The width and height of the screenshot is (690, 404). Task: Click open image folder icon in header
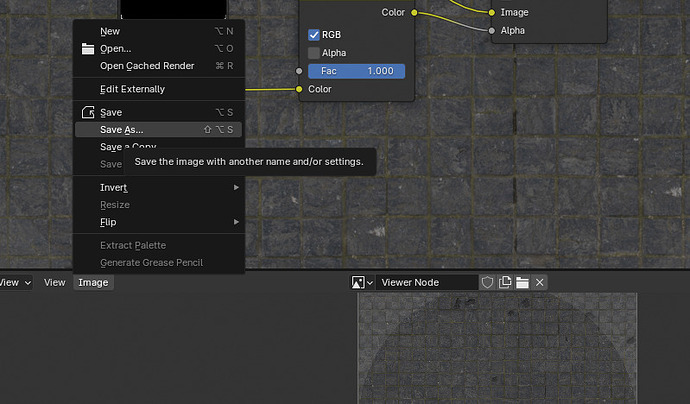pos(522,282)
